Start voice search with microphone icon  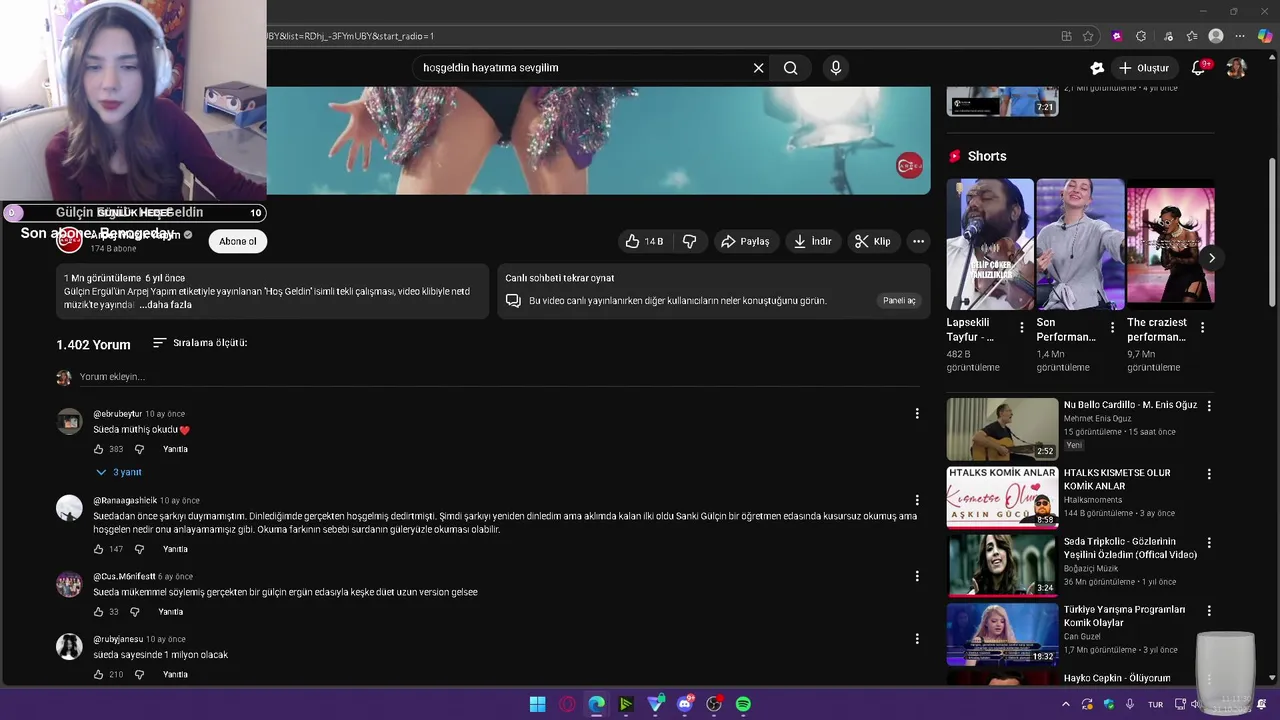click(x=836, y=68)
